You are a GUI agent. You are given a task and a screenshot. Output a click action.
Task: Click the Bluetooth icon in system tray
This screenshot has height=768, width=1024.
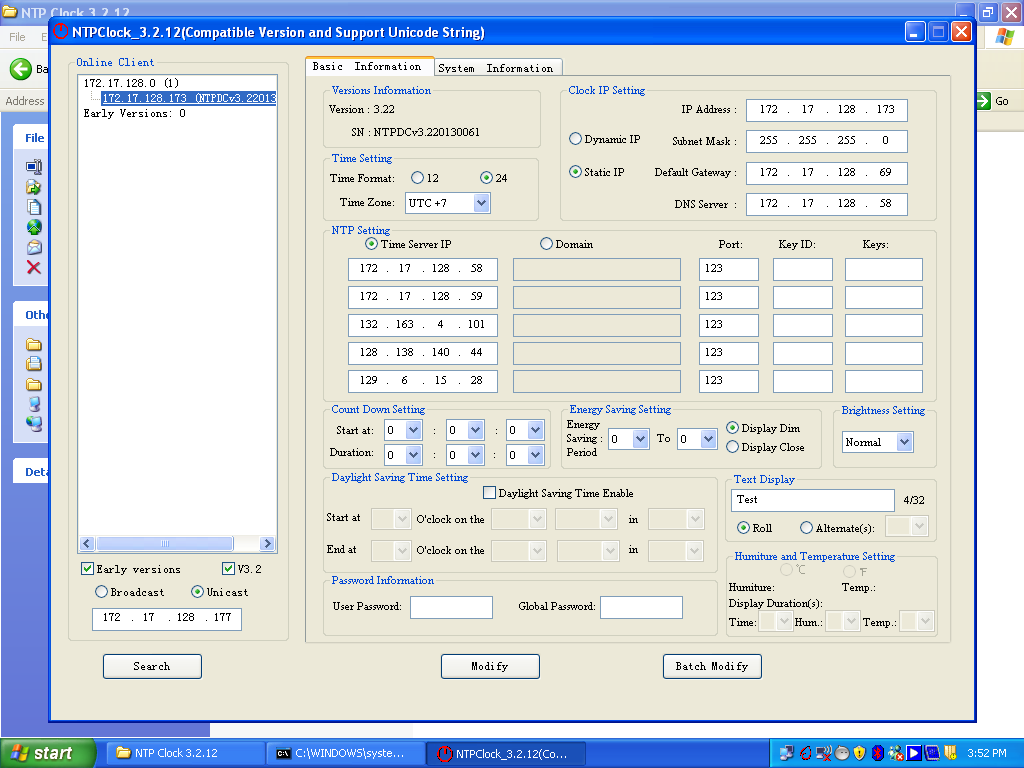coord(877,753)
